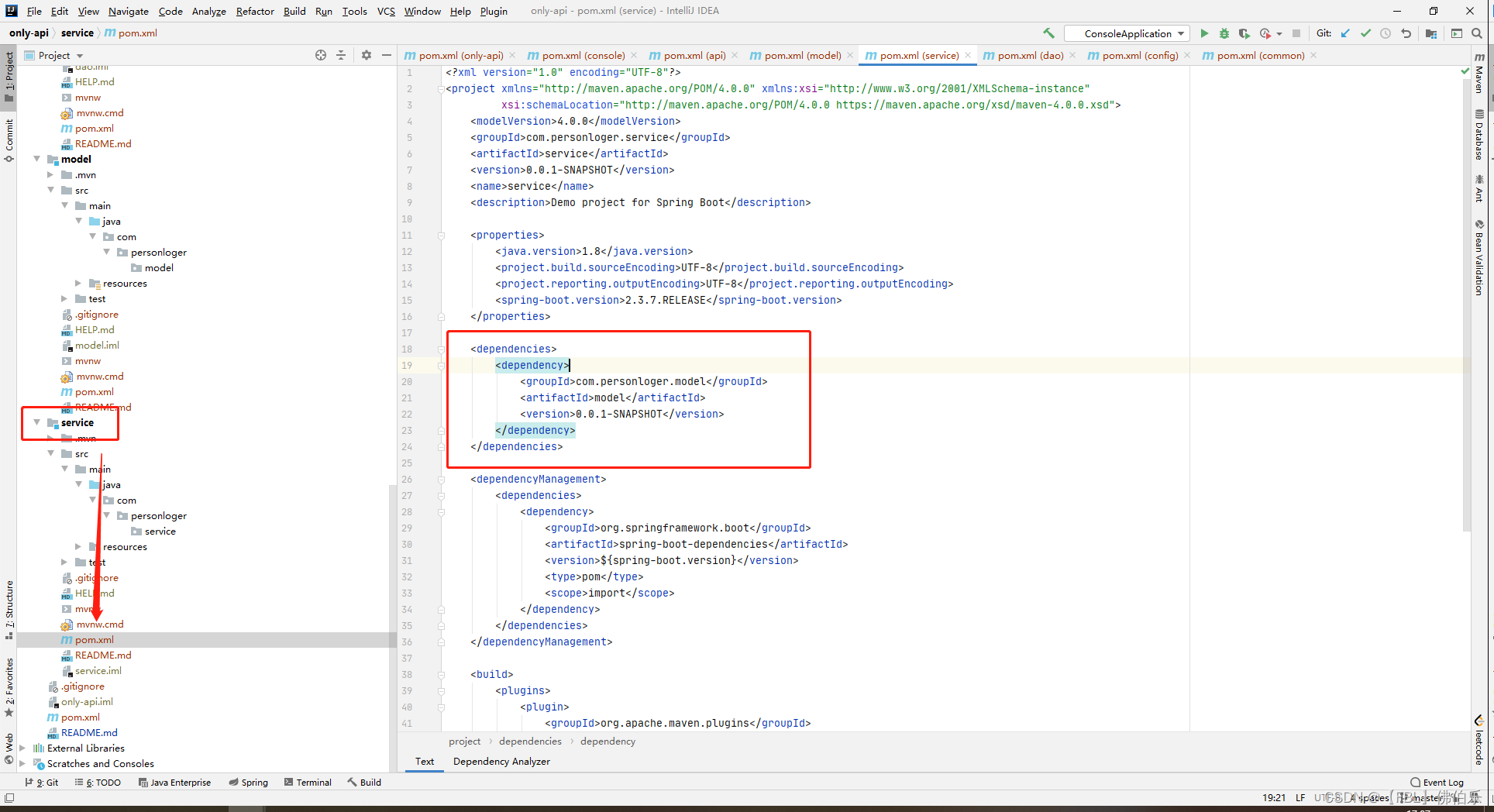Start debugging with the bug icon
The image size is (1494, 812).
click(x=1224, y=33)
